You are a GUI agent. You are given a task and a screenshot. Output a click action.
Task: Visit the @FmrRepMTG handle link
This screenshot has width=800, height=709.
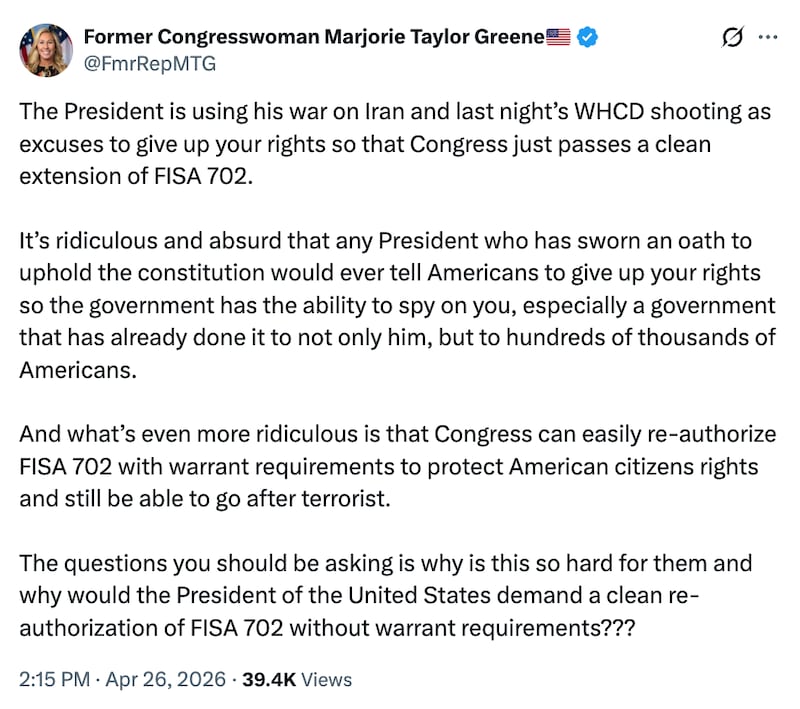(150, 63)
